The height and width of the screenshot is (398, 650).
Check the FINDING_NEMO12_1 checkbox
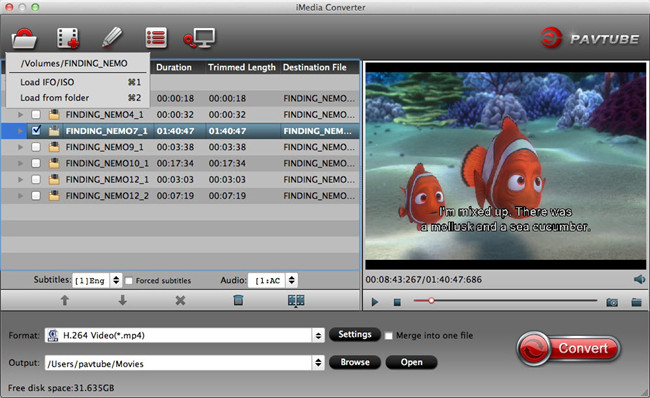click(36, 180)
